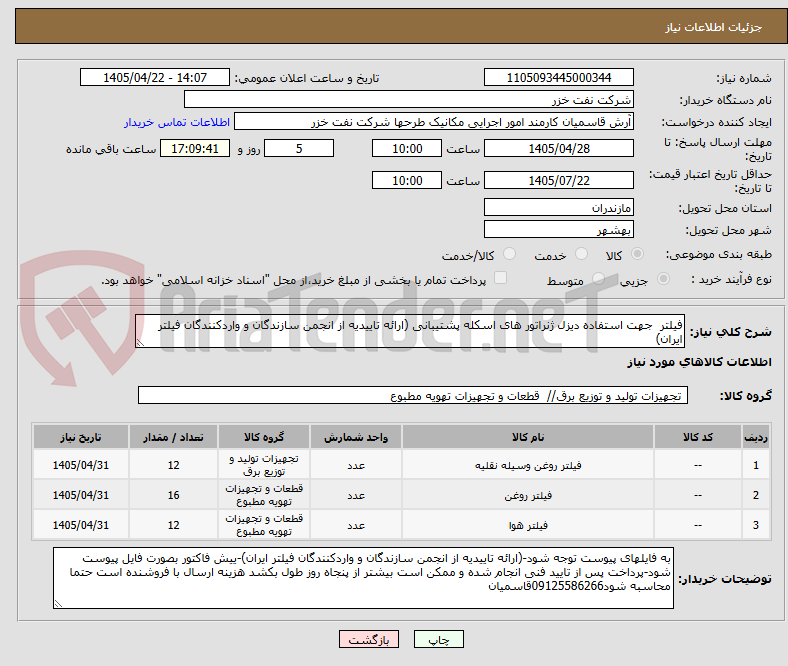Click the واحد شمارش column header
The image size is (788, 666).
(356, 437)
